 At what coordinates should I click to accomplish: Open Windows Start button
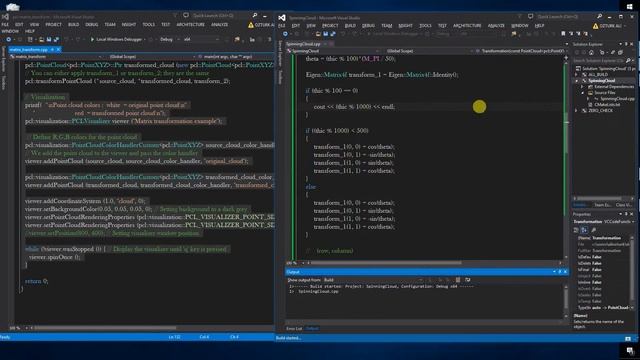click(629, 6)
